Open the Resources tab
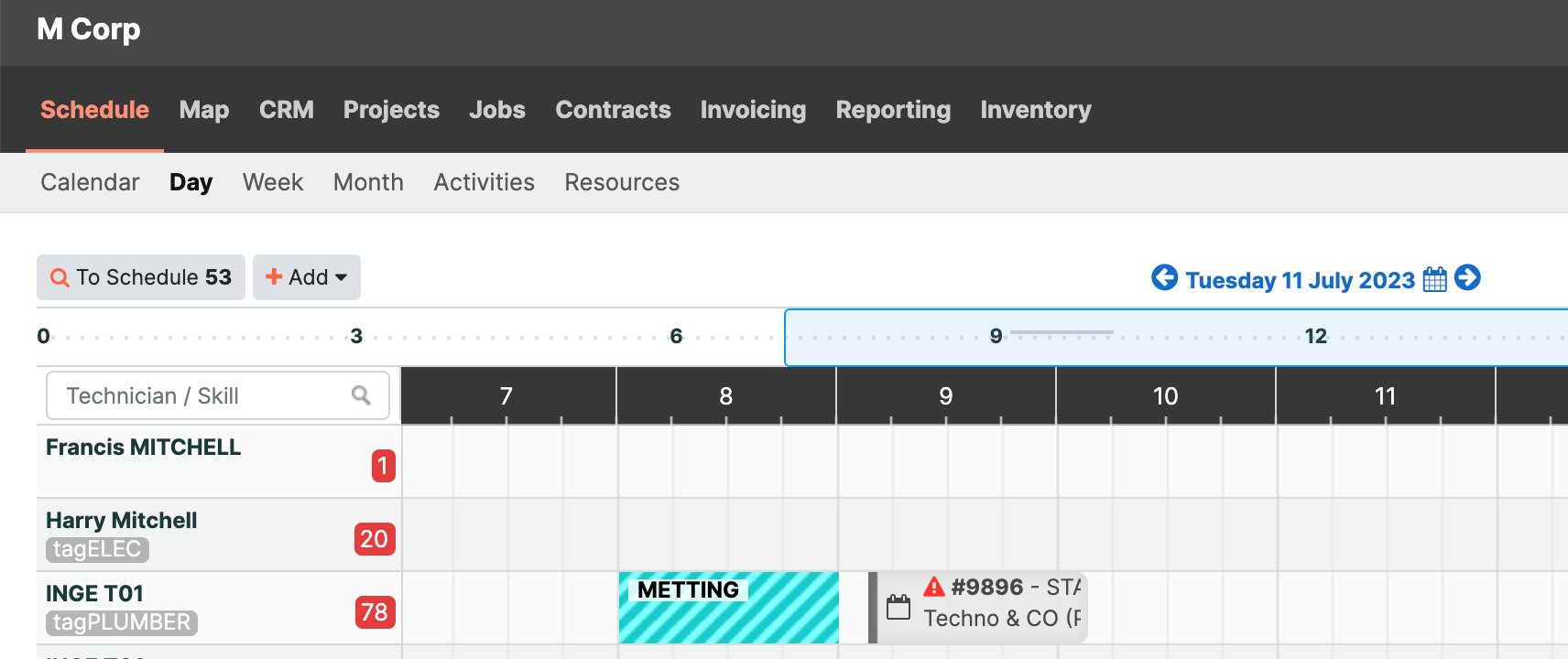Screen dimensions: 1568x659 click(621, 182)
